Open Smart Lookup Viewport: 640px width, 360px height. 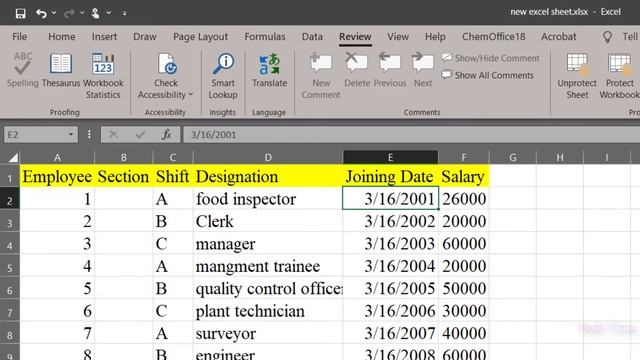pos(223,76)
